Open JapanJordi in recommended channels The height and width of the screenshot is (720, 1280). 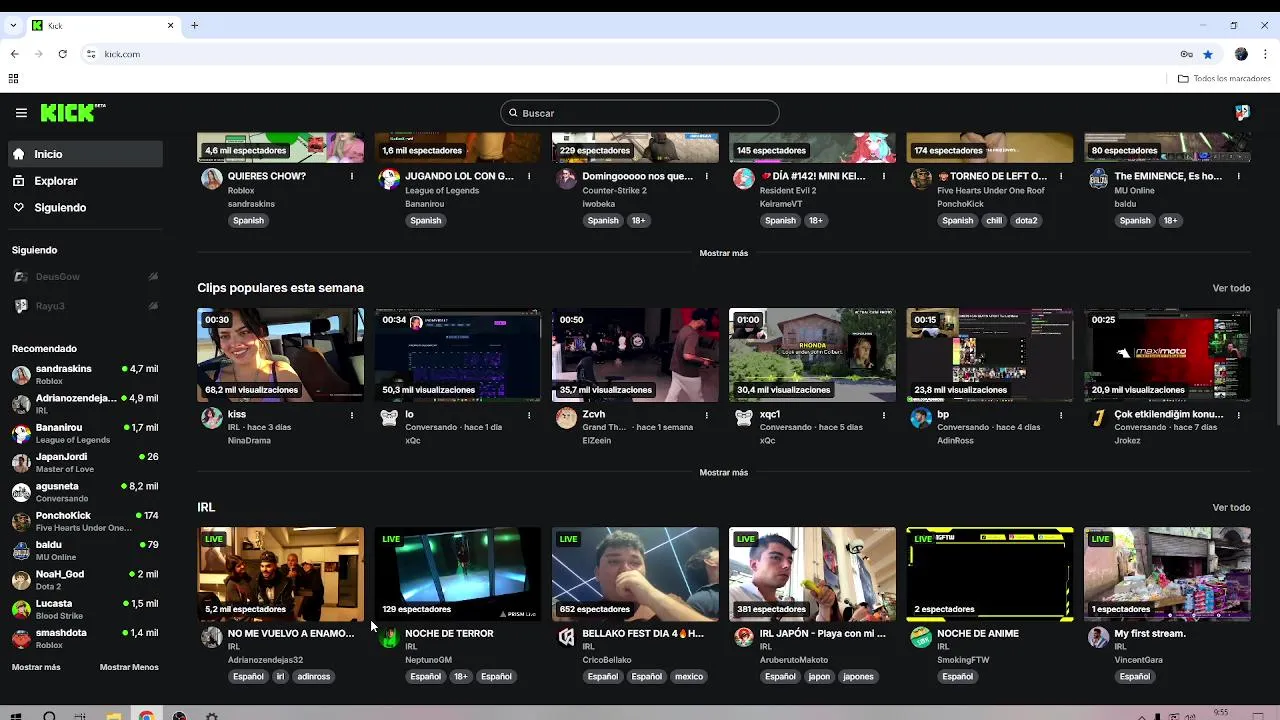(85, 462)
